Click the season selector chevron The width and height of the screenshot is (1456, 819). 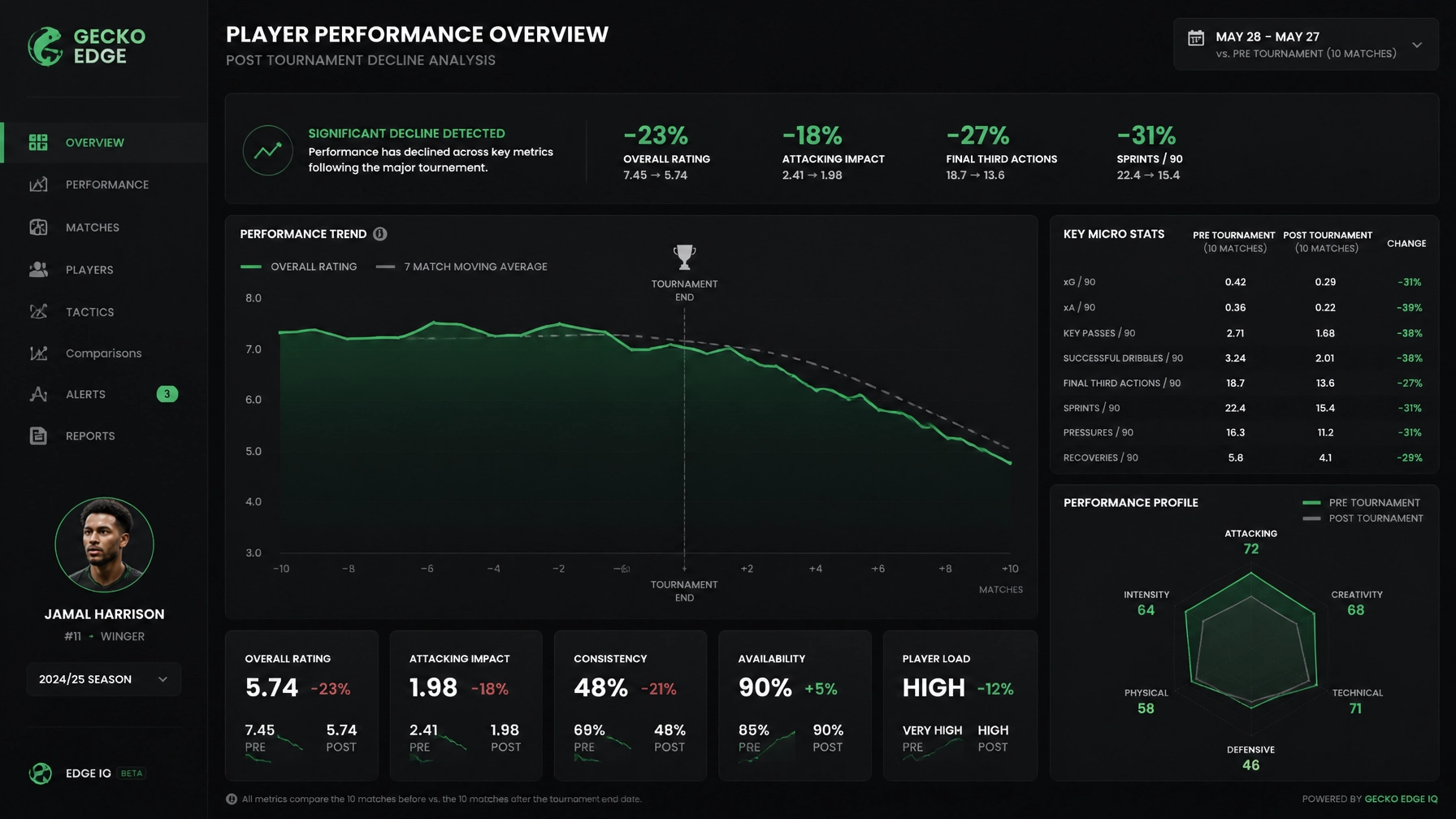pos(162,679)
